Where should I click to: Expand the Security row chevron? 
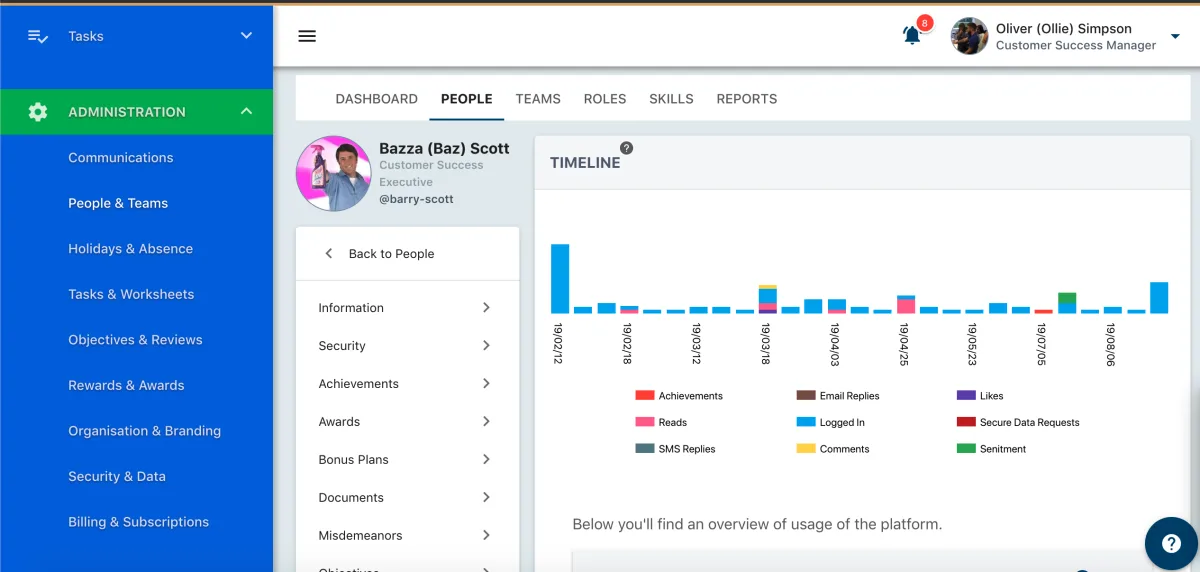(x=487, y=346)
